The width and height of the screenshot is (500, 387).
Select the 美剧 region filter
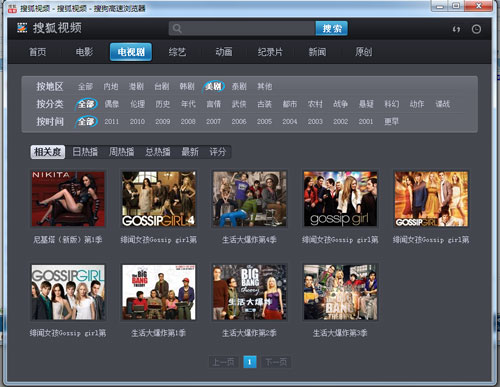[213, 87]
